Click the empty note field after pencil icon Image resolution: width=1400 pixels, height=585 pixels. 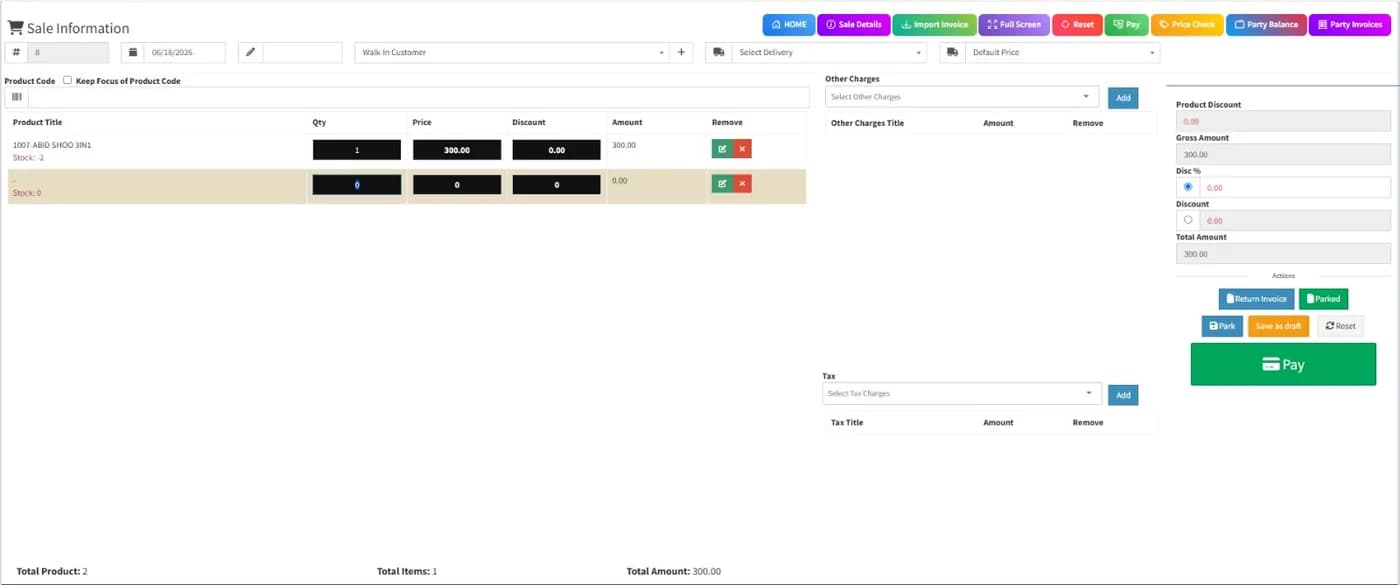point(302,52)
